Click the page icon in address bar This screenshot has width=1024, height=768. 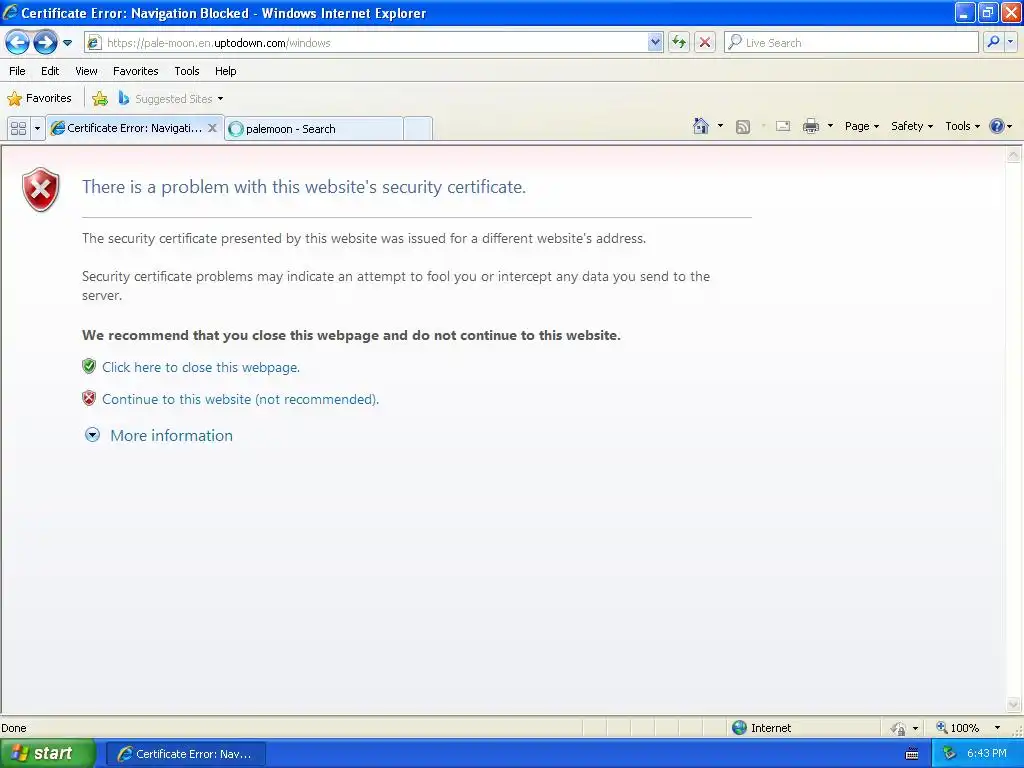pos(95,42)
